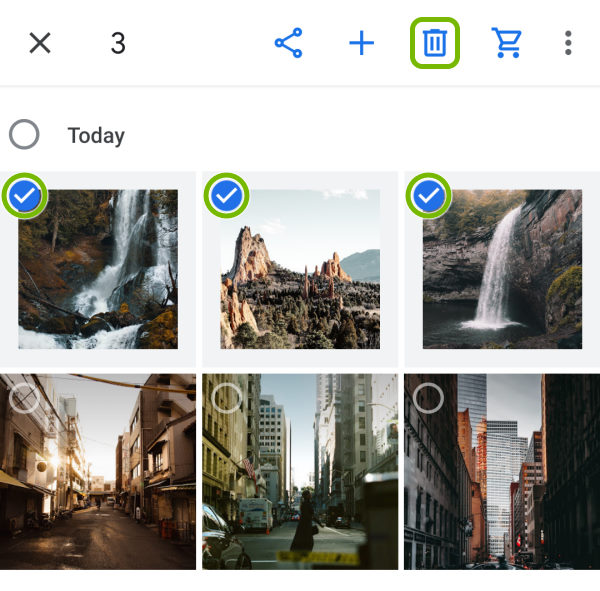Select the sunlit alley street photo

coord(24,398)
